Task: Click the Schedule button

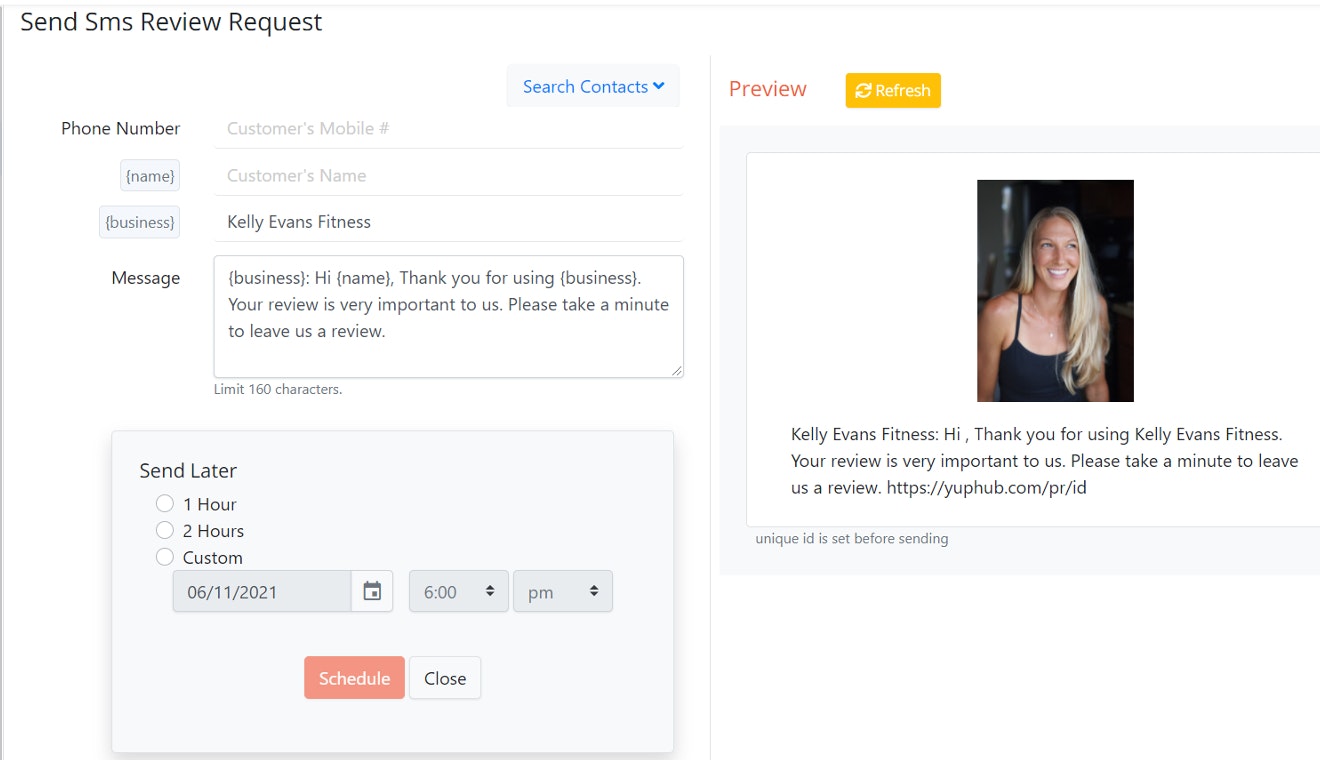Action: tap(354, 677)
